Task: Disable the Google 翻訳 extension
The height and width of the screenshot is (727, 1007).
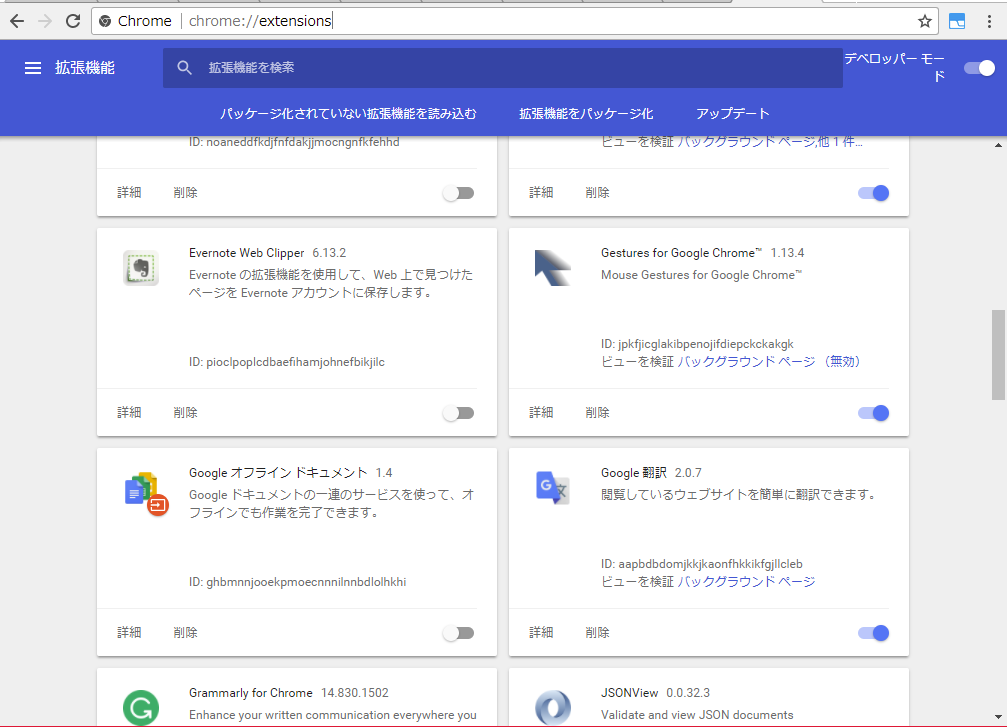Action: 872,632
